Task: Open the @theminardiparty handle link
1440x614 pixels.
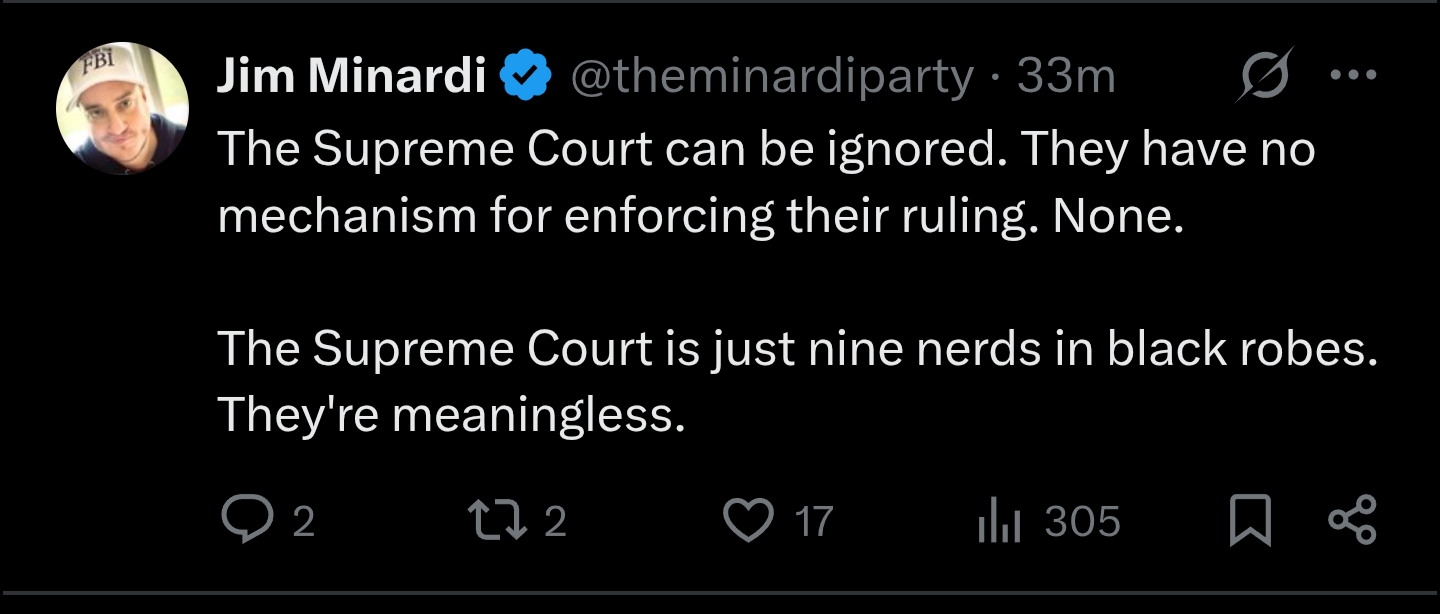Action: [771, 75]
